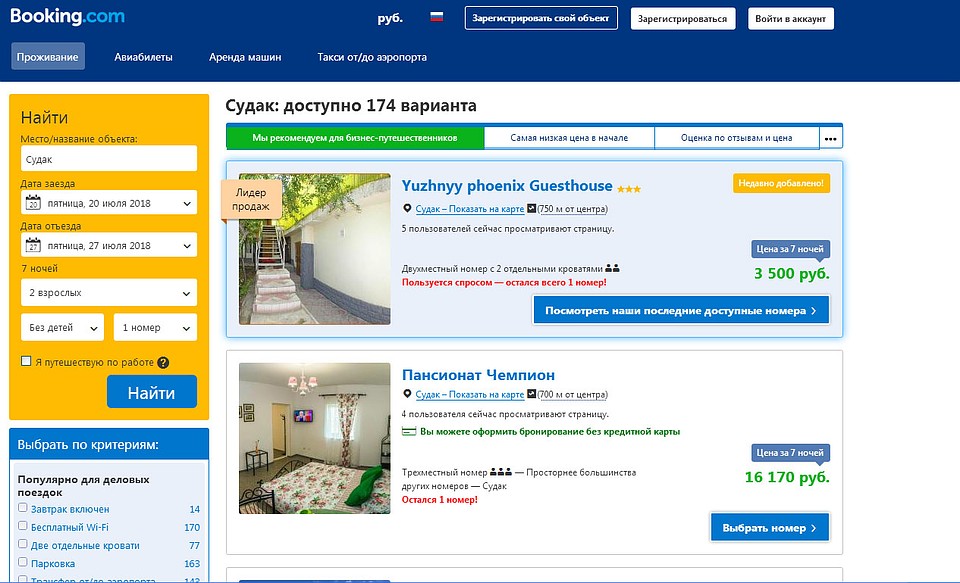The height and width of the screenshot is (583, 960).
Task: Click the destination field containing 'Судак'
Action: tap(109, 159)
